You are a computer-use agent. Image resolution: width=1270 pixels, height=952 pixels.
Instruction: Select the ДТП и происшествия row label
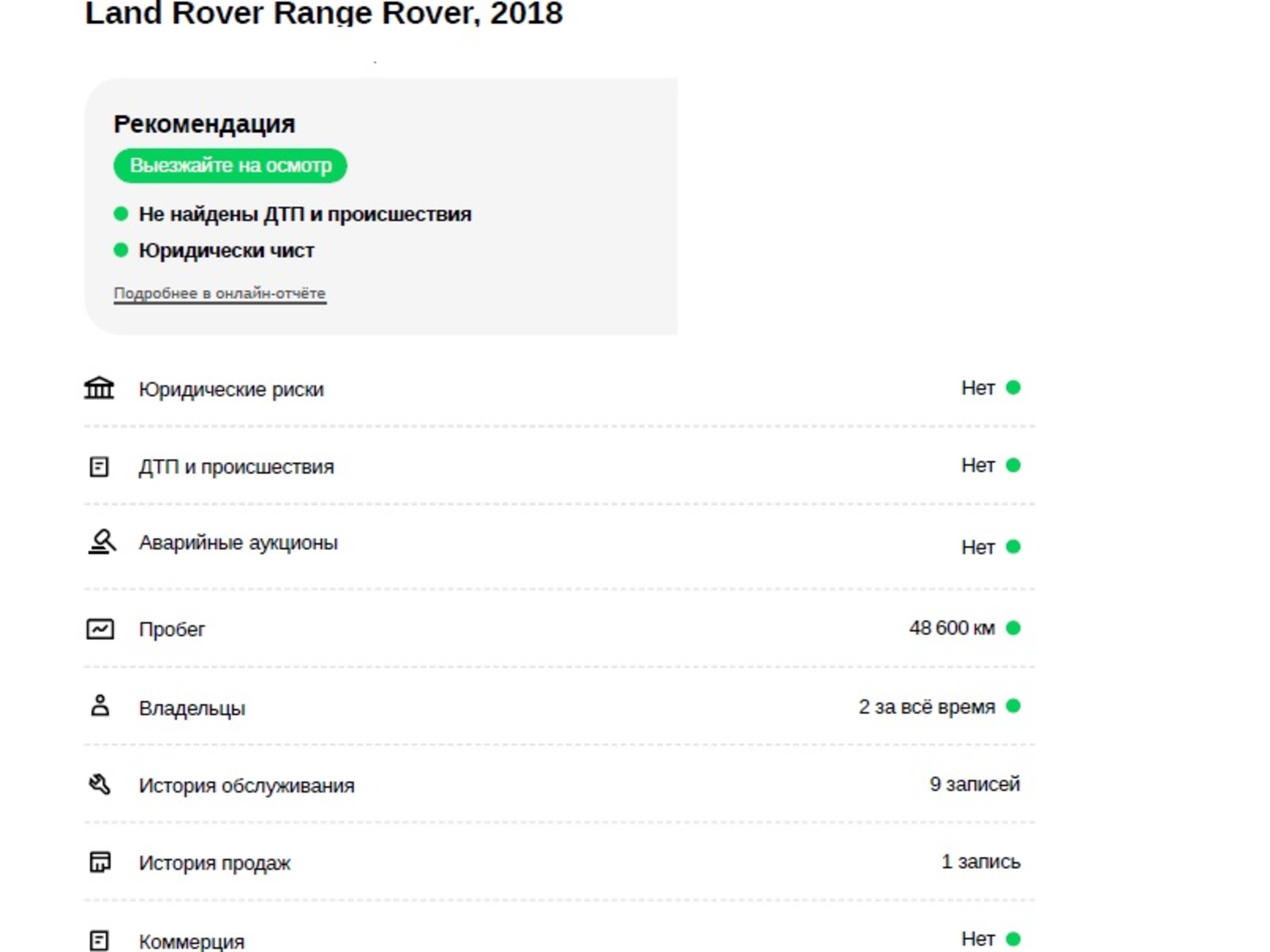(x=236, y=467)
